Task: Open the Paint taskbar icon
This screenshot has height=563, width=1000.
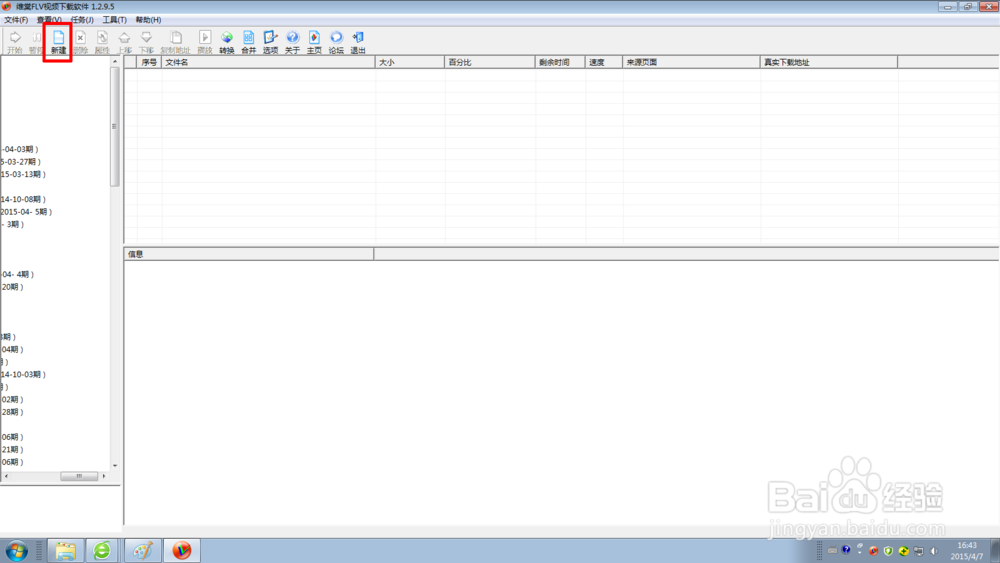Action: pos(143,551)
